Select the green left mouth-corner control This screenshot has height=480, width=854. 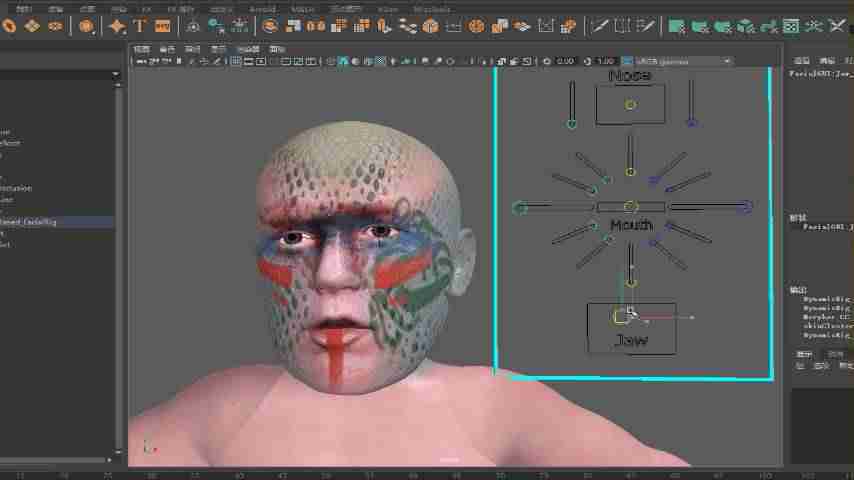click(x=520, y=207)
